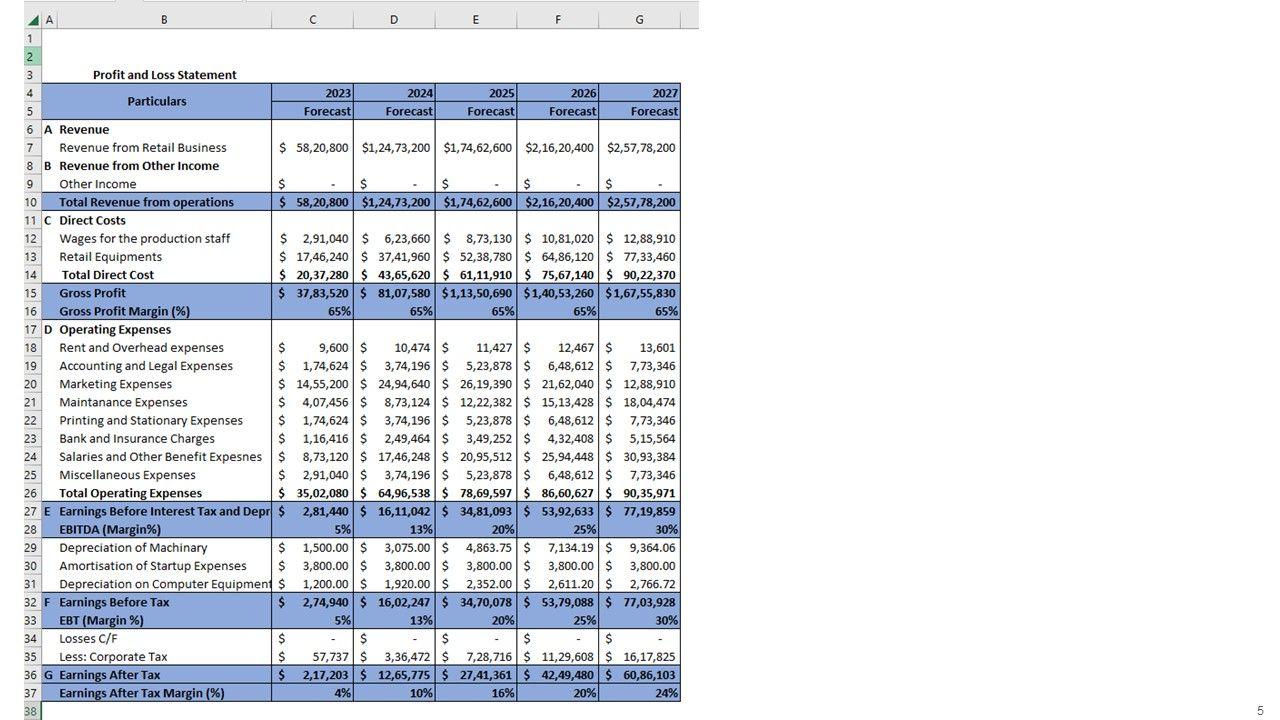This screenshot has width=1280, height=720.
Task: Click the Earnings Before Tax 2025 value
Action: point(475,602)
